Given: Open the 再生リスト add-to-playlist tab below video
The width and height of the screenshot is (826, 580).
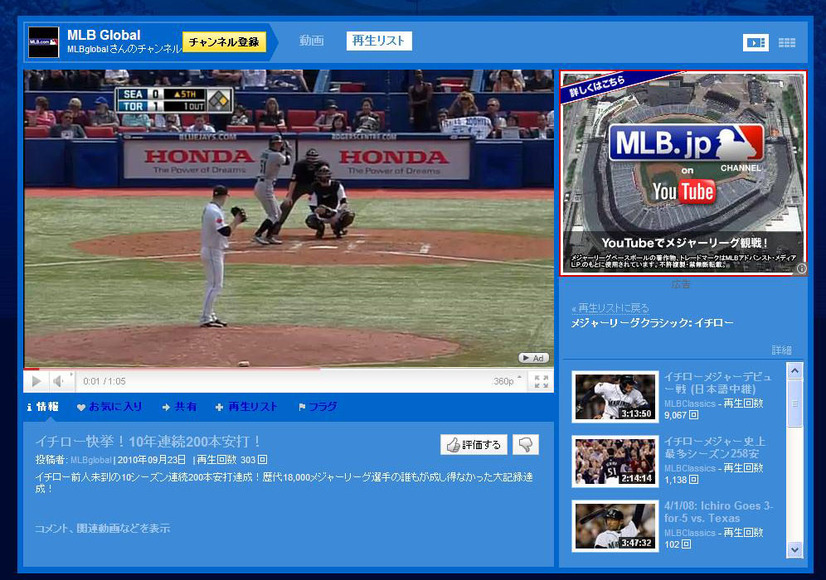Looking at the screenshot, I should coord(246,407).
